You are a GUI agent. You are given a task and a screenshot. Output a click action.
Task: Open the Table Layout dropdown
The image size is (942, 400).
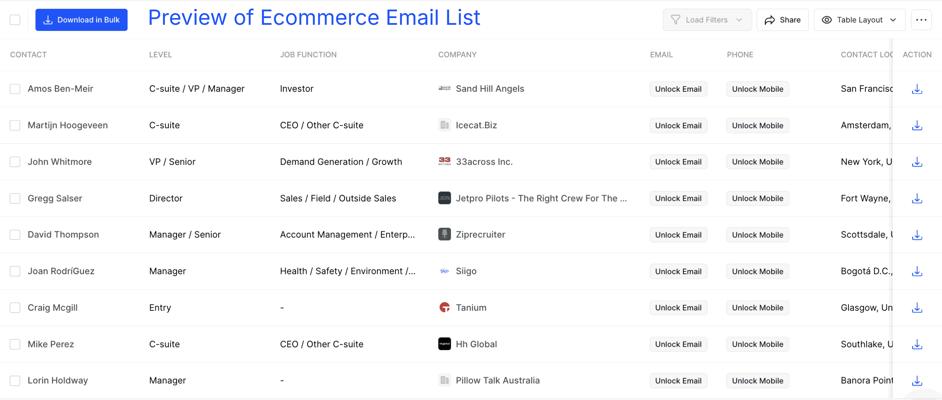pyautogui.click(x=859, y=20)
